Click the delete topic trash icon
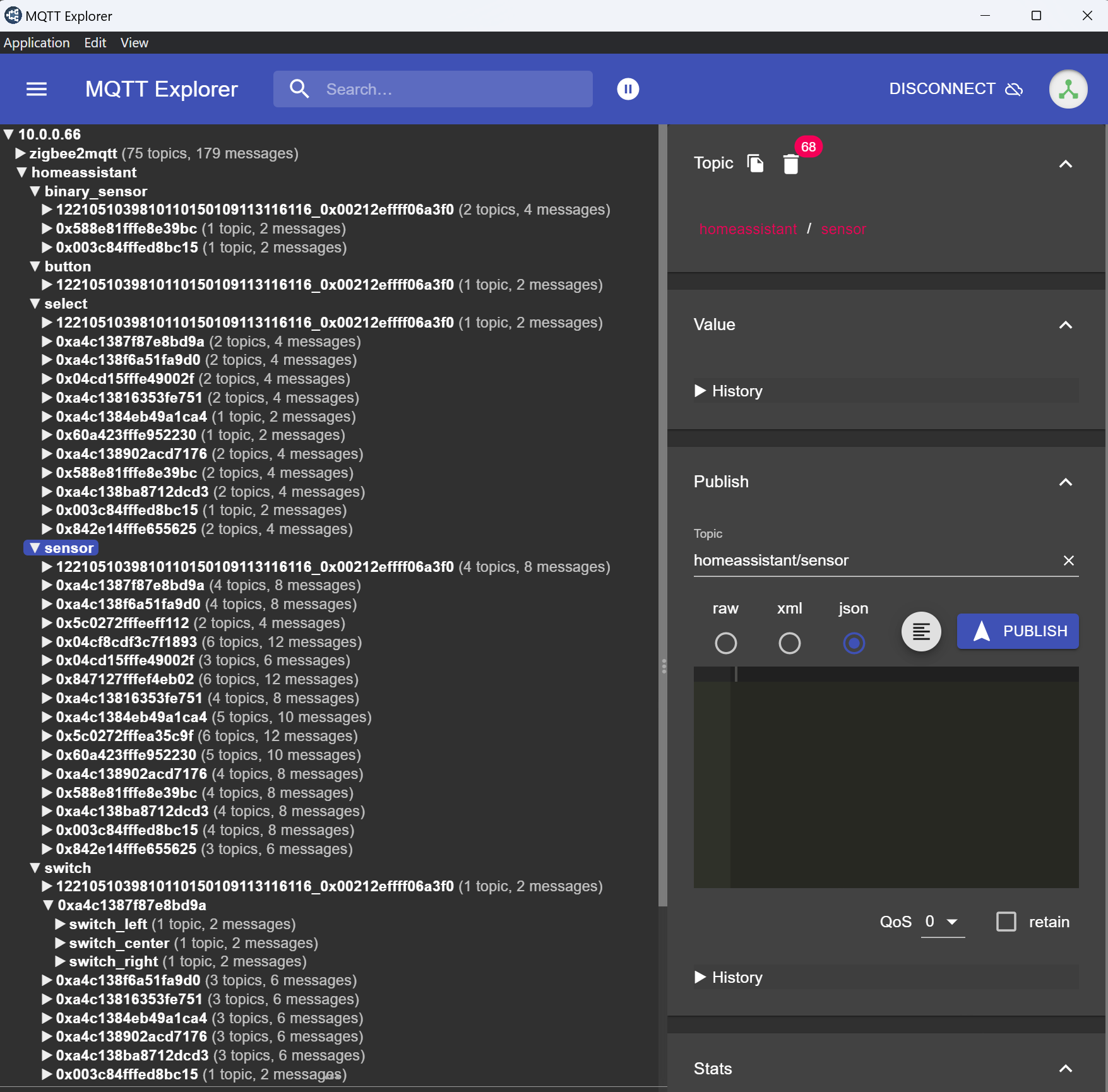 (x=790, y=164)
